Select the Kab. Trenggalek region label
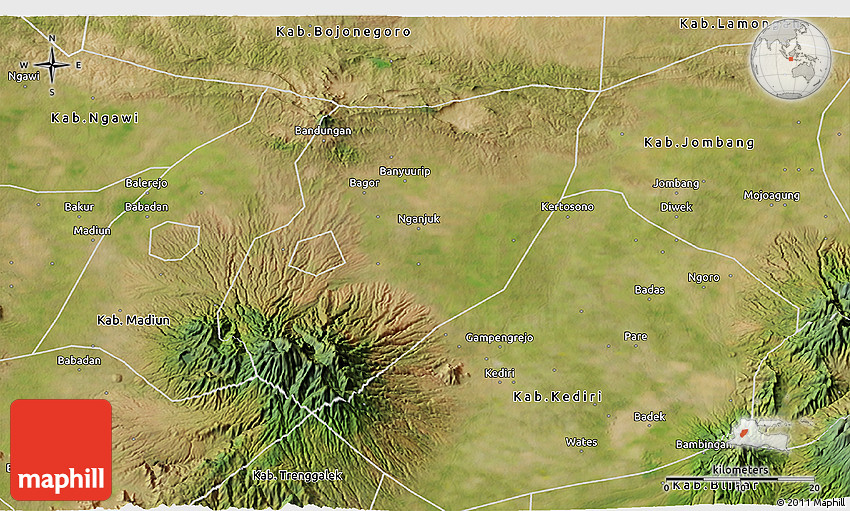This screenshot has height=511, width=850. pyautogui.click(x=297, y=475)
